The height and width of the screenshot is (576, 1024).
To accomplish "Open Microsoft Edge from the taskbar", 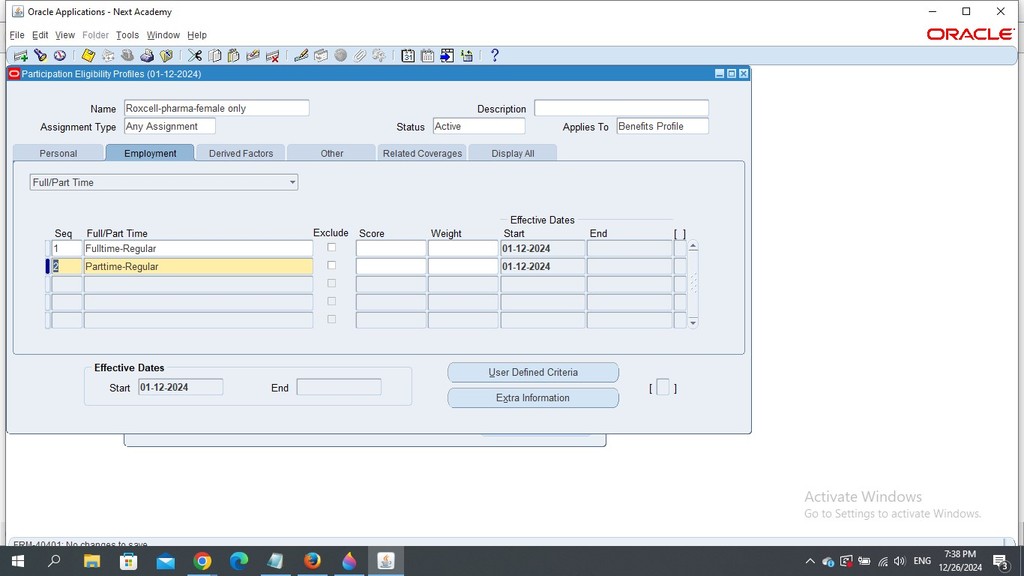I will pos(239,561).
